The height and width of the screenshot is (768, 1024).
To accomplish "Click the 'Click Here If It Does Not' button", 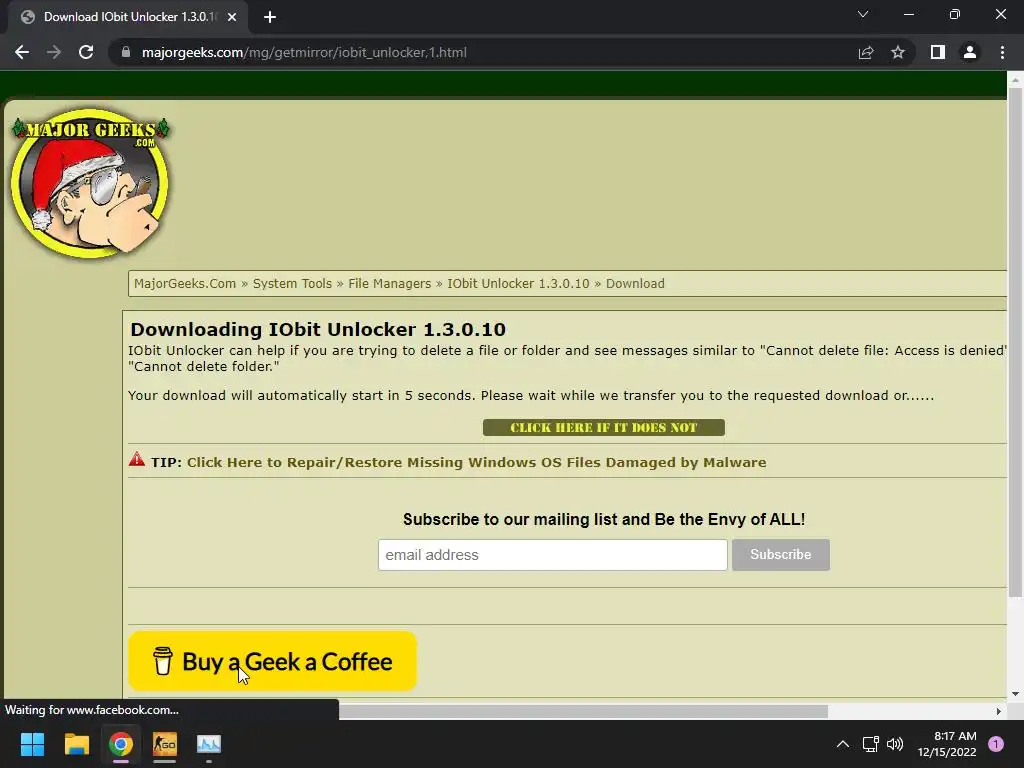I will tap(603, 427).
